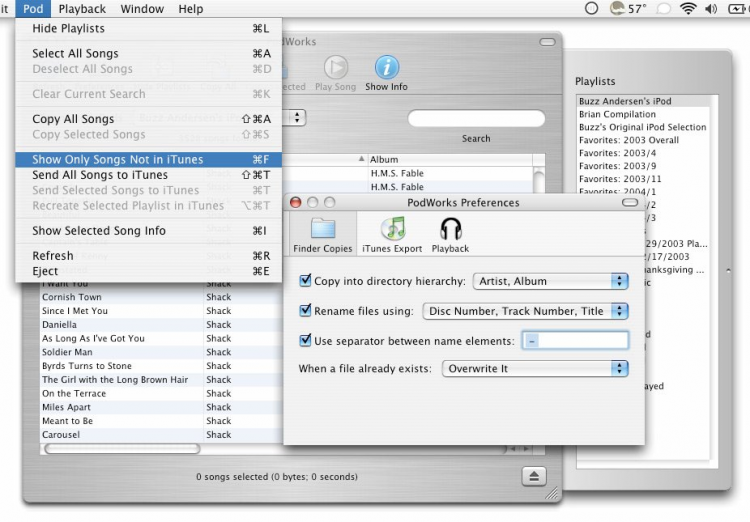Choose Show Selected Song Info menu item
Viewport: 750px width, 522px height.
click(149, 231)
